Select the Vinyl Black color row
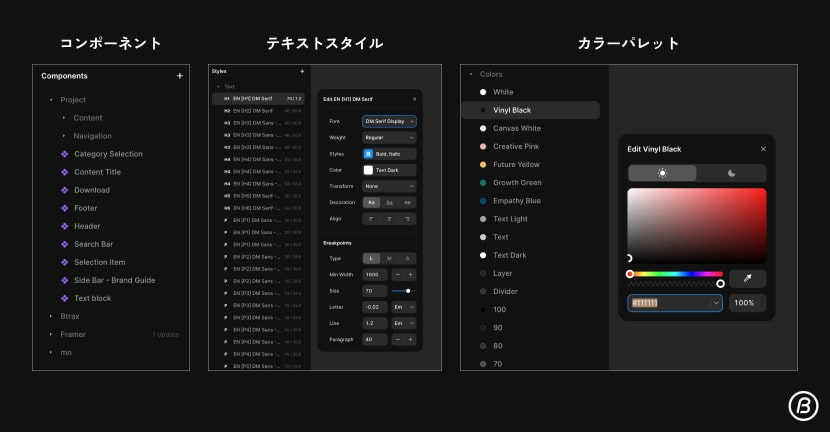The width and height of the screenshot is (830, 432). (530, 110)
